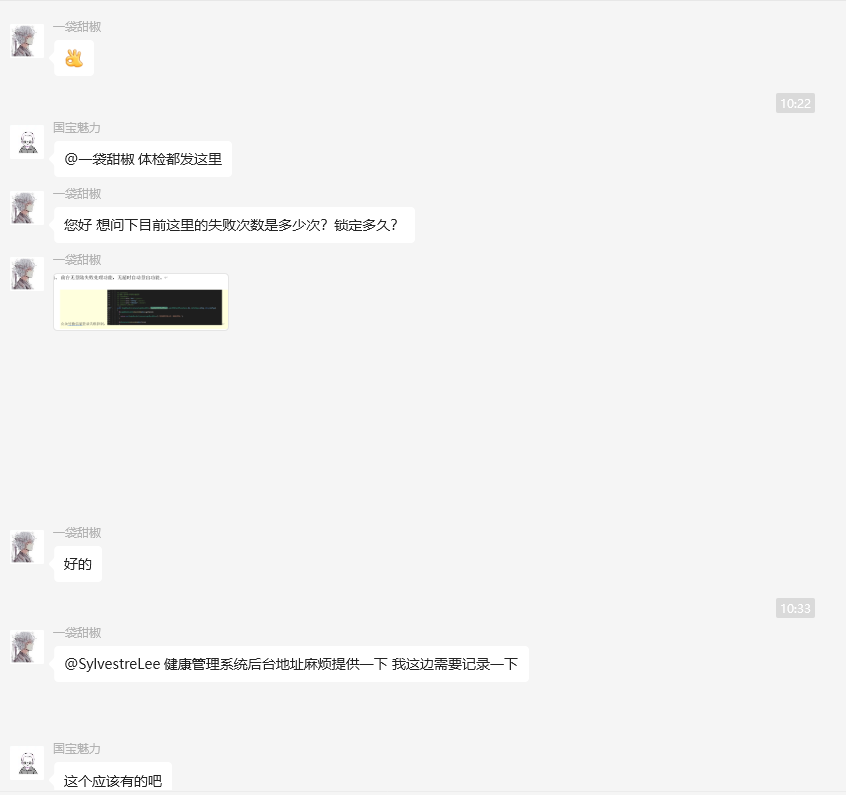Click 一袋甜椒 avatar beside 失败次数 question
Screen dimensions: 846x795
[x=27, y=208]
